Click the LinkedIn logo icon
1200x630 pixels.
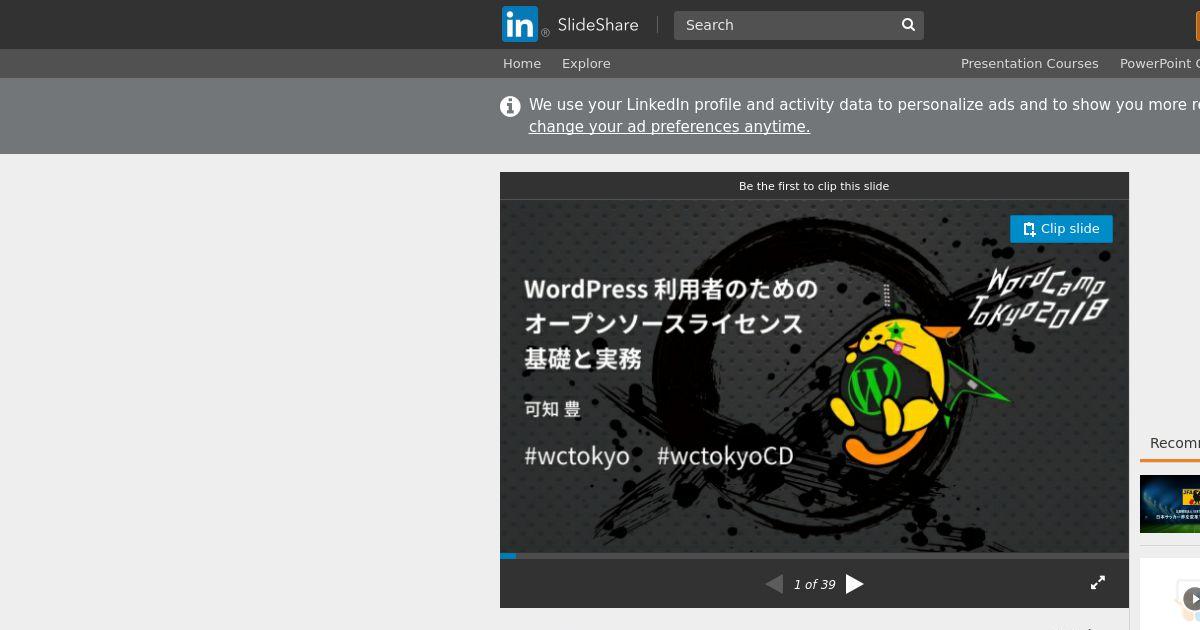click(x=520, y=24)
